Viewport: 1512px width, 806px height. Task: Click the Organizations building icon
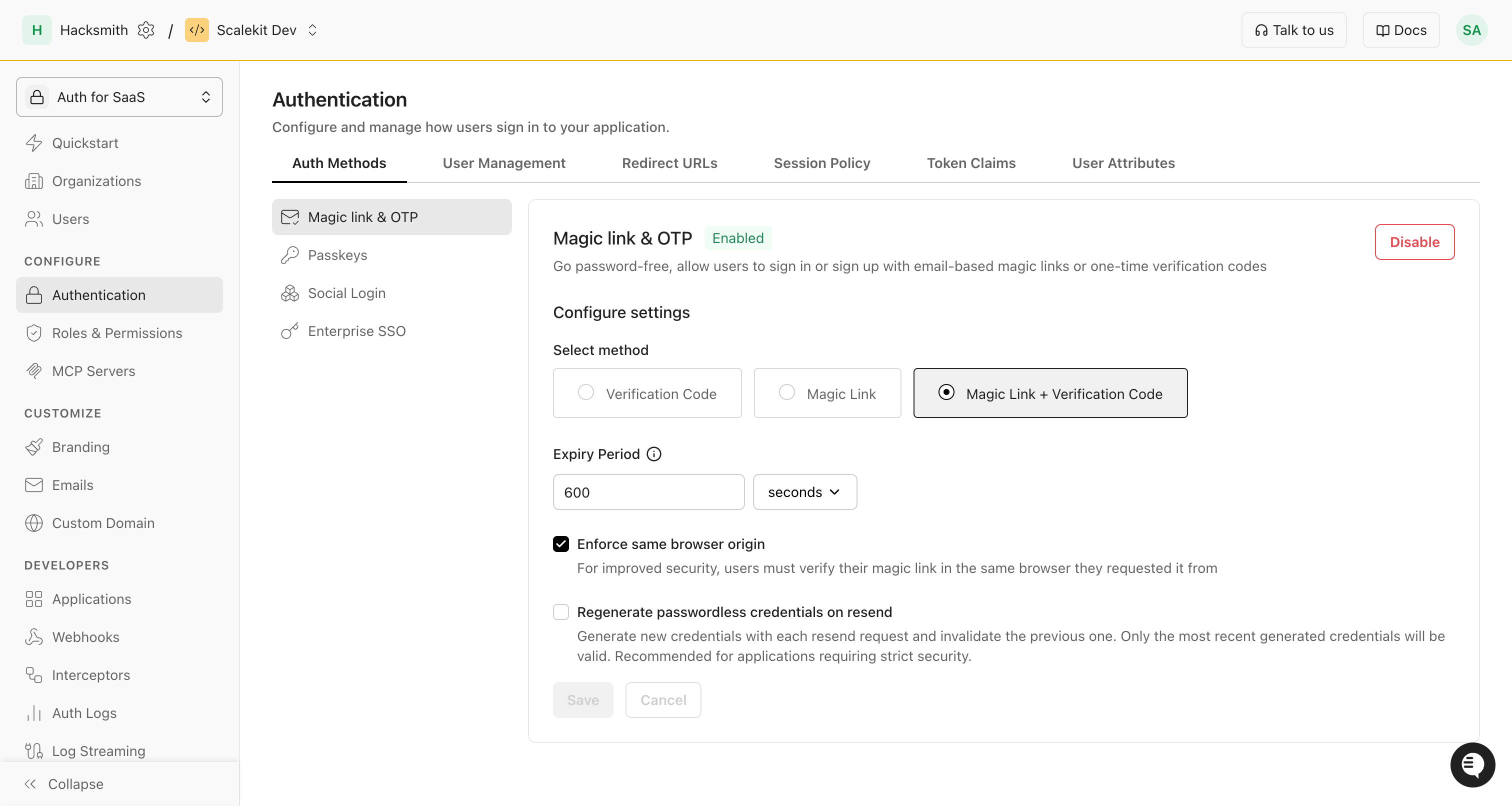(34, 181)
